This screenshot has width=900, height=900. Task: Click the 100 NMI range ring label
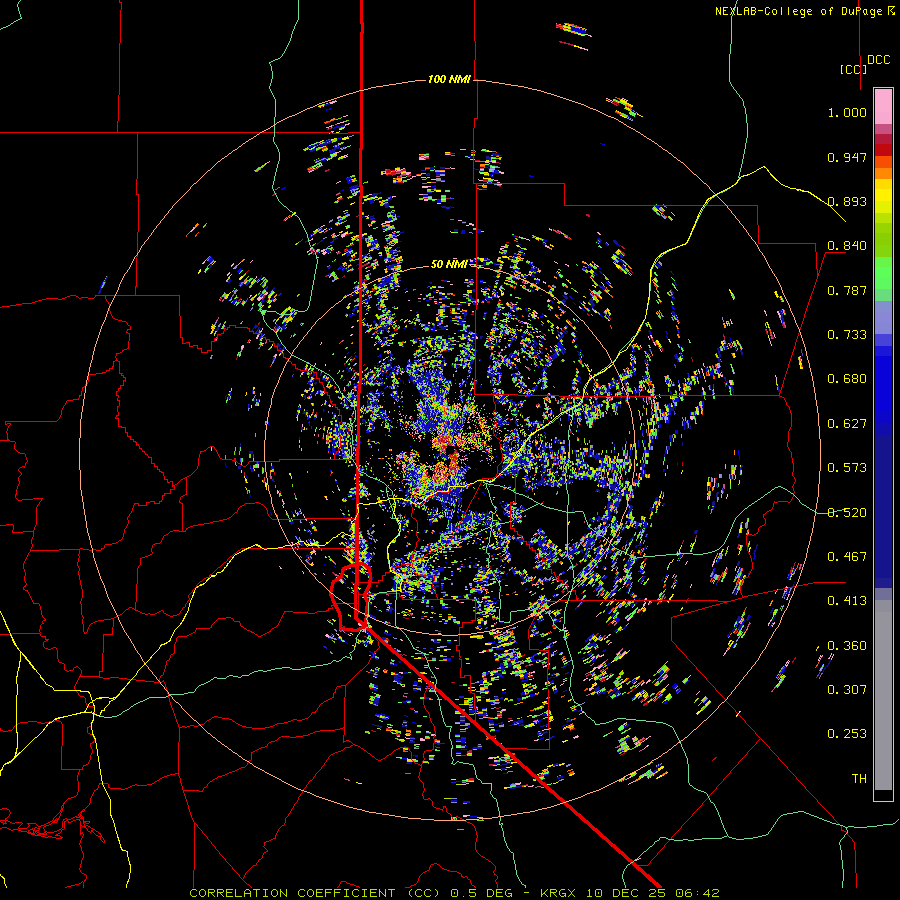pyautogui.click(x=449, y=79)
